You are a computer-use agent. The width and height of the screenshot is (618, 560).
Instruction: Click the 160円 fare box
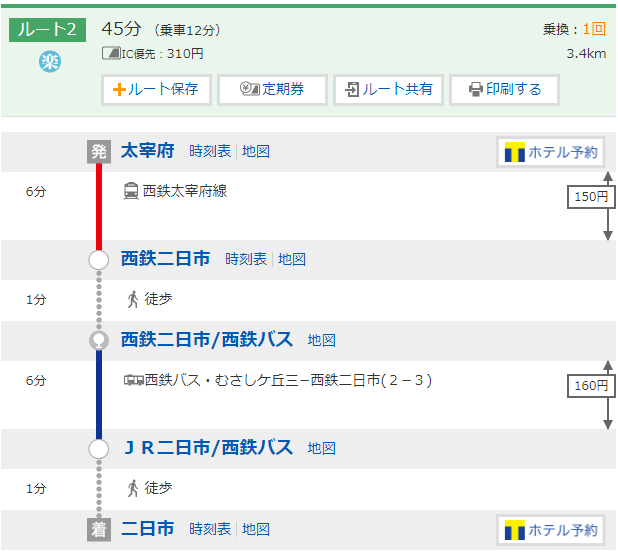(x=591, y=386)
